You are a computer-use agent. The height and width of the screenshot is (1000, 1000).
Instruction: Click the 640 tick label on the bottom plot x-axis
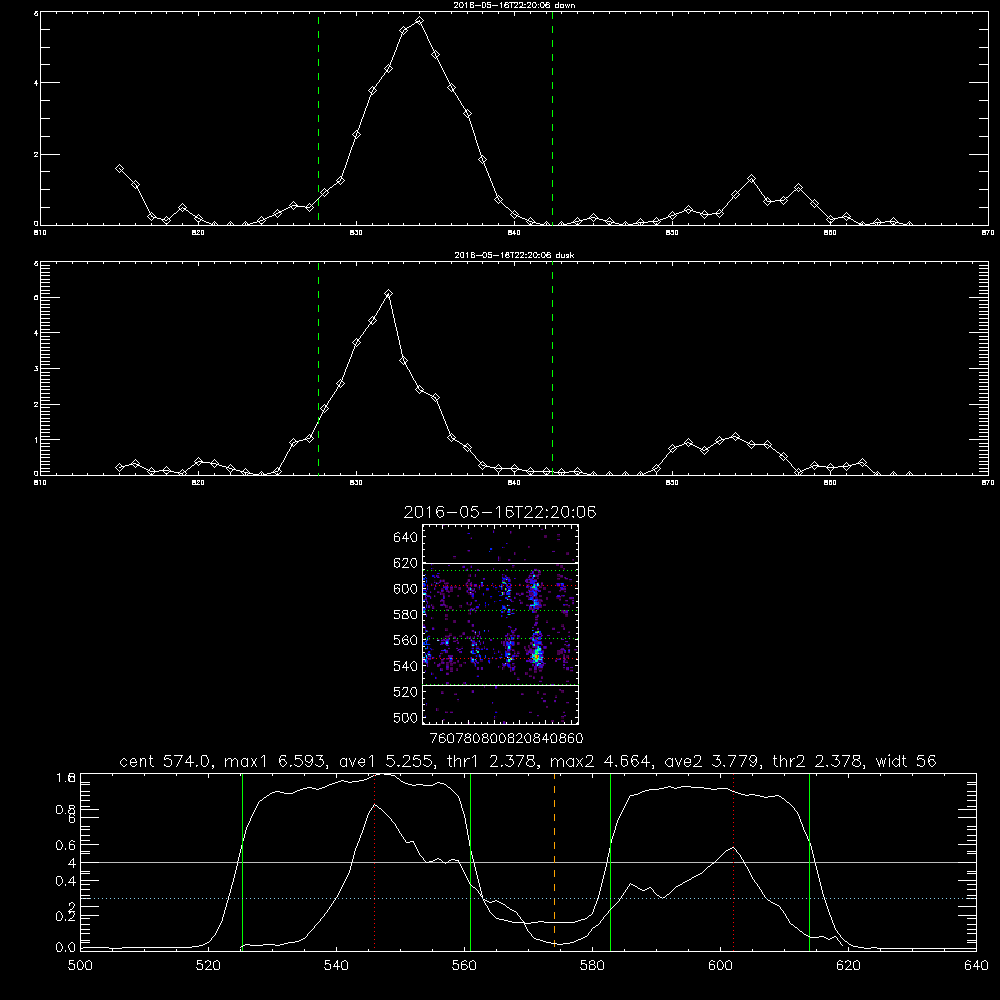pos(976,966)
